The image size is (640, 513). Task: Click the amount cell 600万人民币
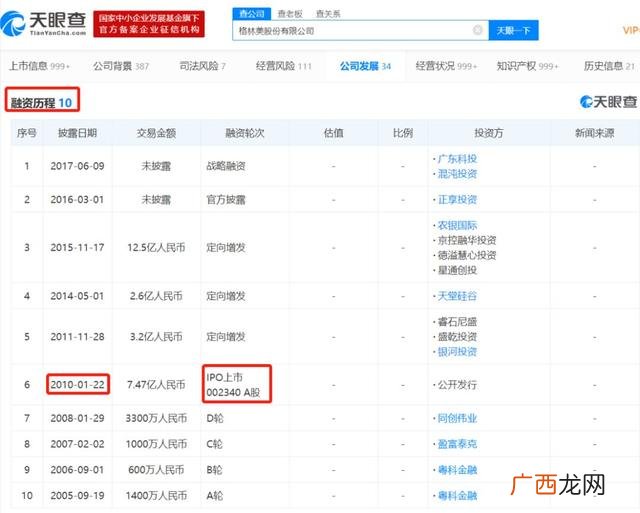point(156,470)
